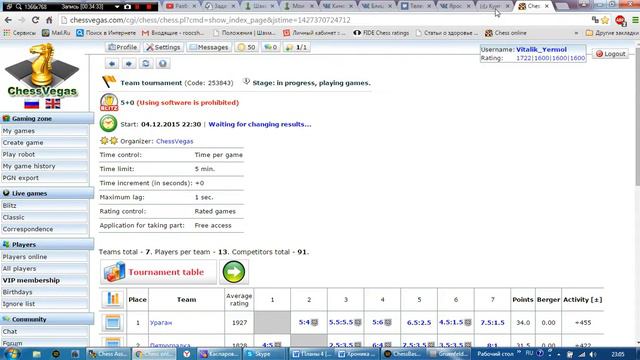Click the chat bubbles counter showing 0
Image resolution: width=640 pixels, height=360 pixels.
[x=270, y=47]
